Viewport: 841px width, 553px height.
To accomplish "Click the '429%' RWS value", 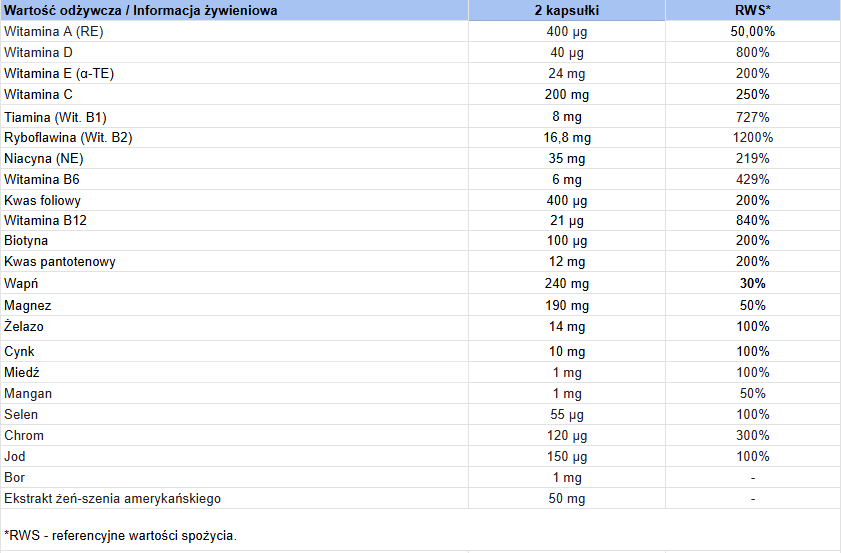I will pyautogui.click(x=753, y=179).
